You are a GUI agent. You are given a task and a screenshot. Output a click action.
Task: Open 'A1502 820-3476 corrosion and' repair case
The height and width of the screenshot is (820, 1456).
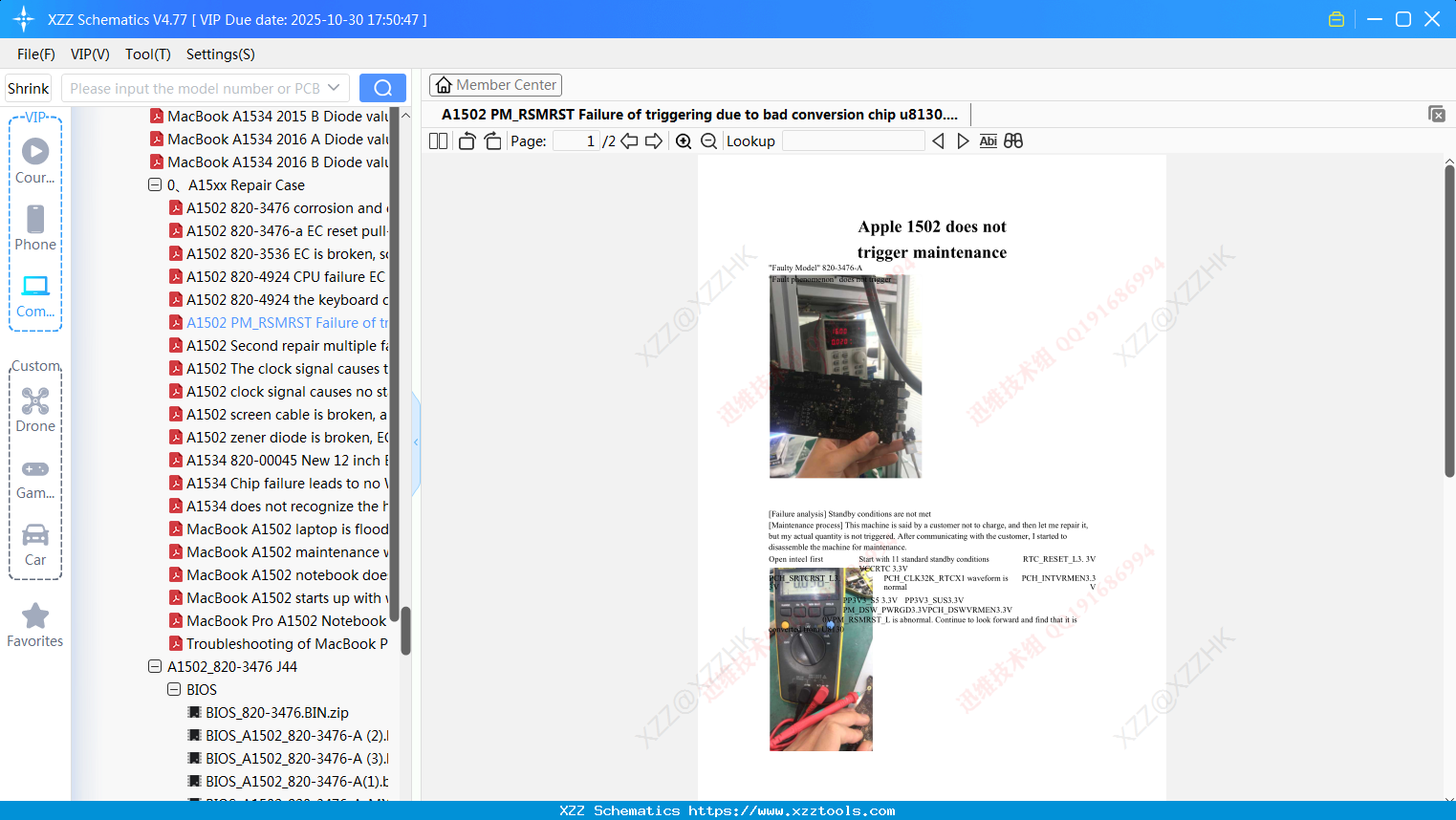pos(278,208)
